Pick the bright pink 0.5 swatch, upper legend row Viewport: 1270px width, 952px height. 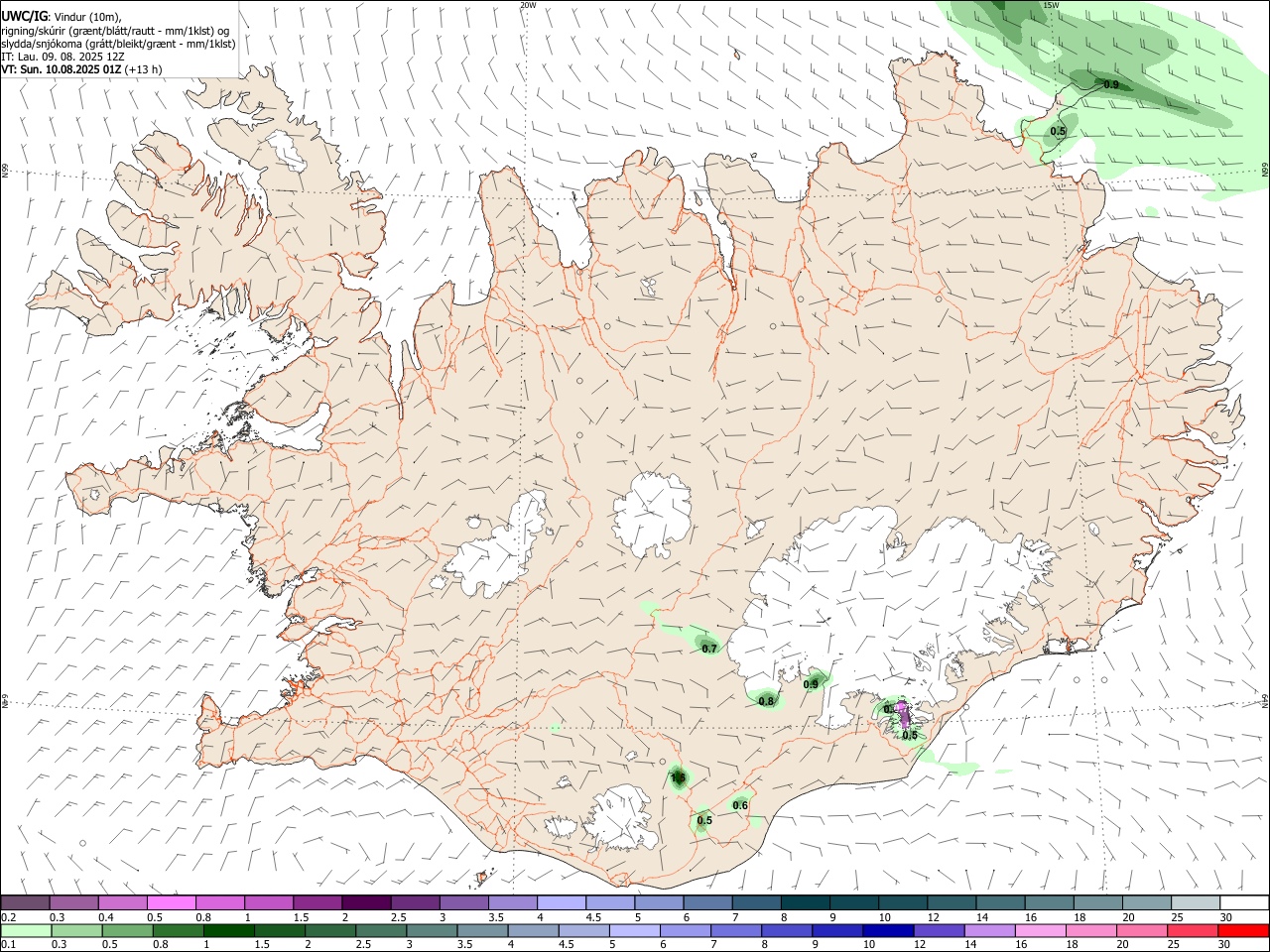click(x=172, y=902)
